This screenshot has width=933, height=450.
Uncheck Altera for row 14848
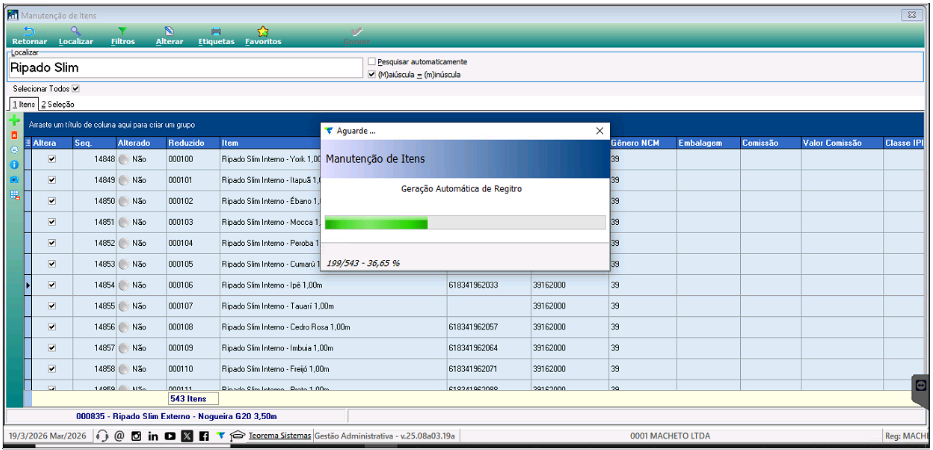[x=52, y=159]
